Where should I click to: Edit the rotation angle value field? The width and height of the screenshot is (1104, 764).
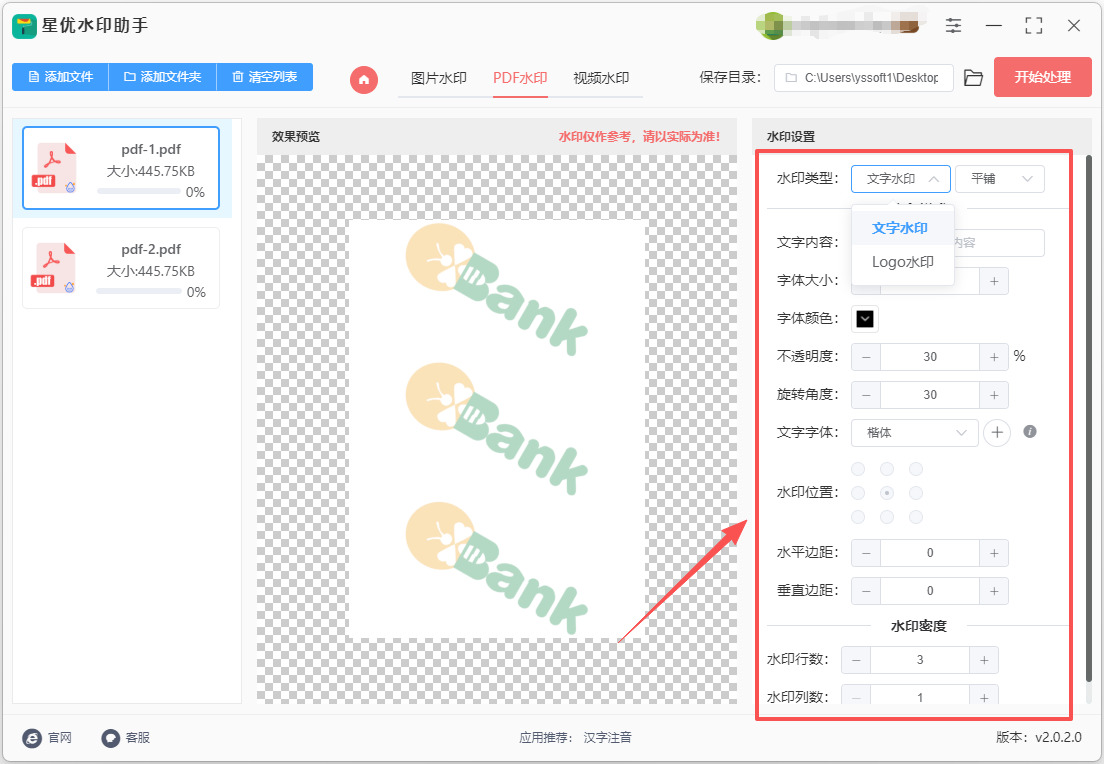[x=930, y=395]
